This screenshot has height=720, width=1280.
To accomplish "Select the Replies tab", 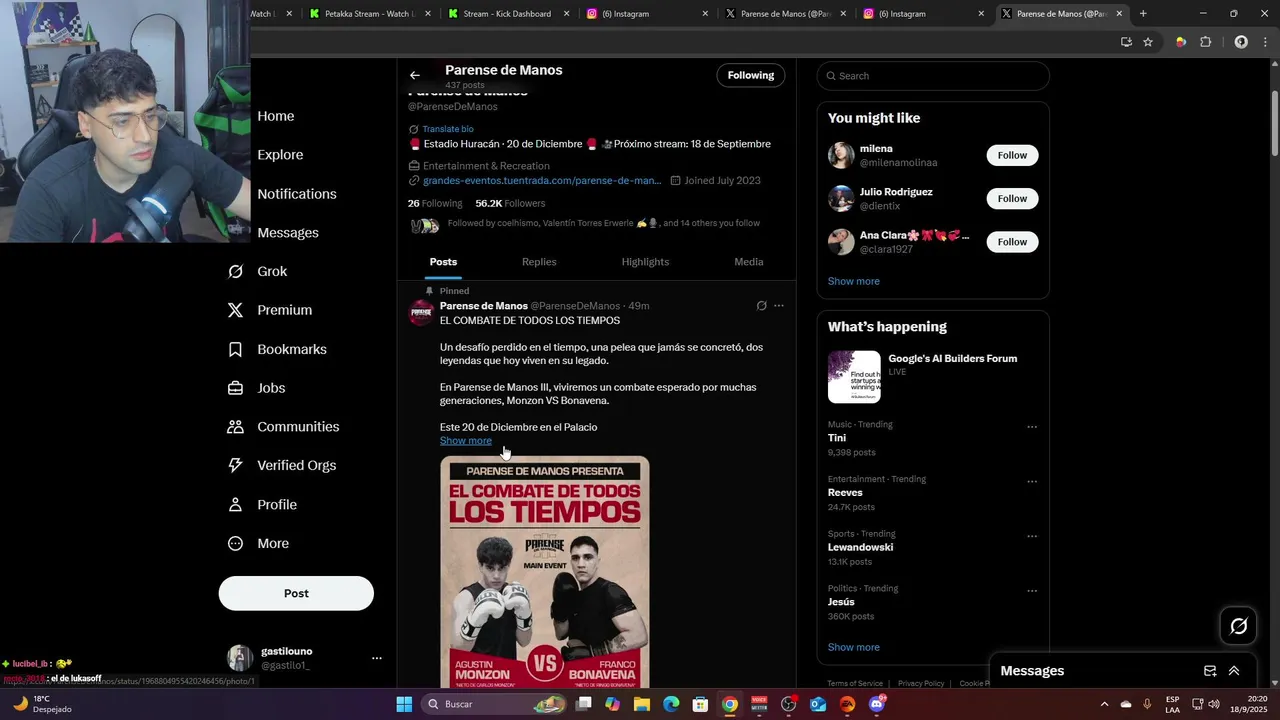I will coord(539,262).
